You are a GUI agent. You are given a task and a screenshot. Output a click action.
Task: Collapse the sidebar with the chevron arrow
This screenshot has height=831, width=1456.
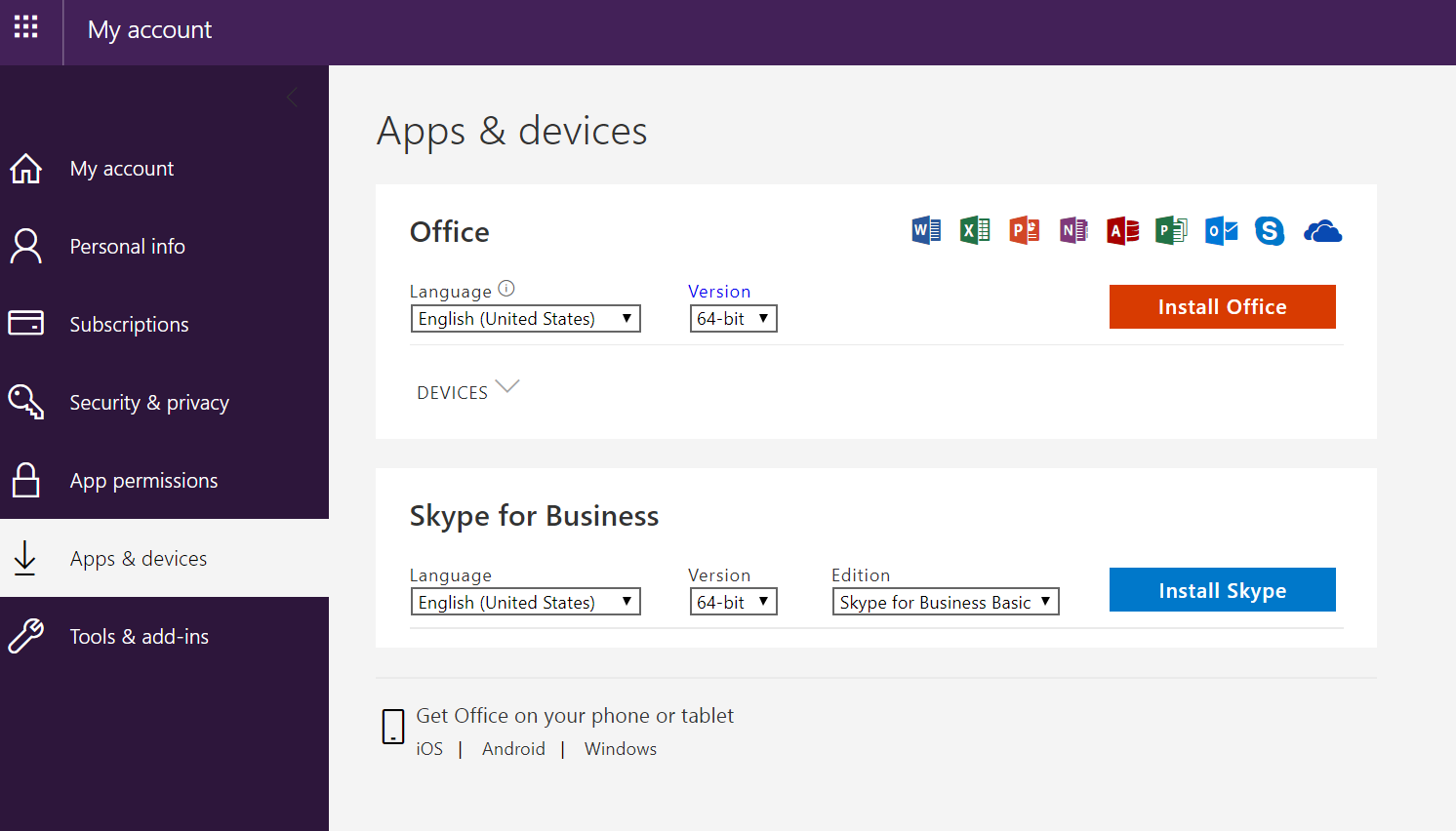pyautogui.click(x=292, y=97)
